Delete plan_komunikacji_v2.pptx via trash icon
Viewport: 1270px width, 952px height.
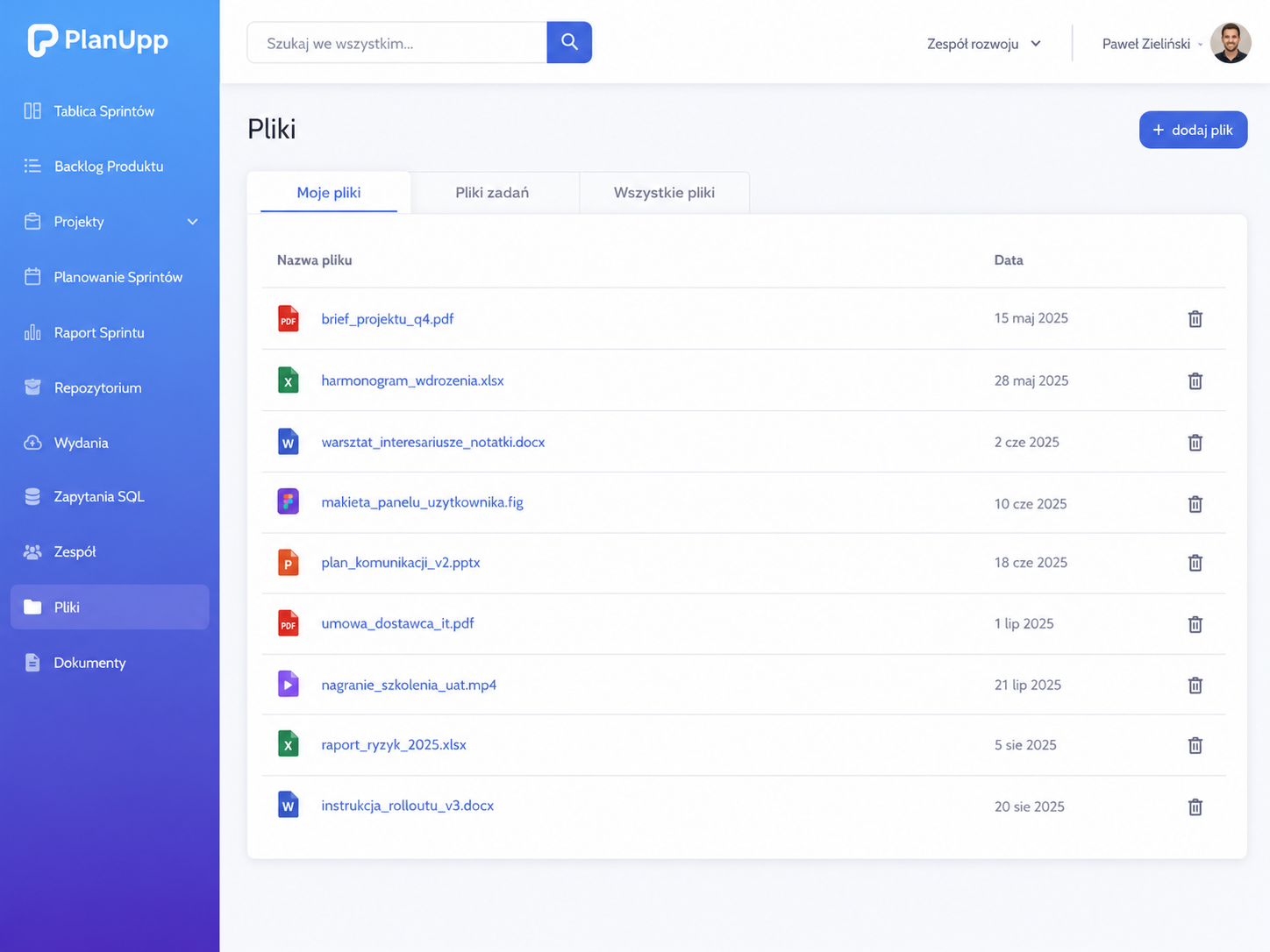[1195, 563]
